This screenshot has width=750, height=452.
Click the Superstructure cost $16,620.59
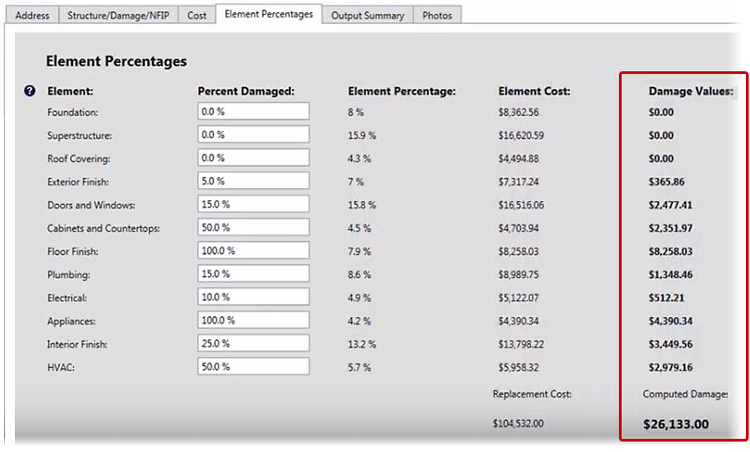tap(521, 135)
